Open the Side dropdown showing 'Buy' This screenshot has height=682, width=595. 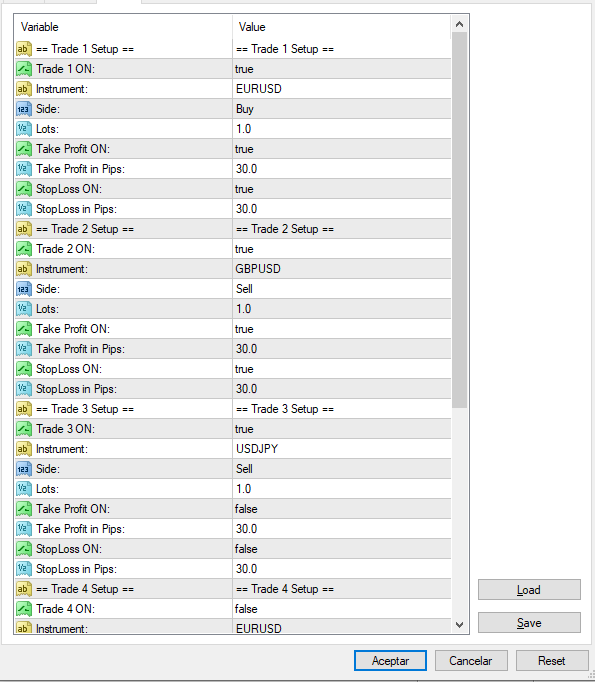(x=342, y=109)
